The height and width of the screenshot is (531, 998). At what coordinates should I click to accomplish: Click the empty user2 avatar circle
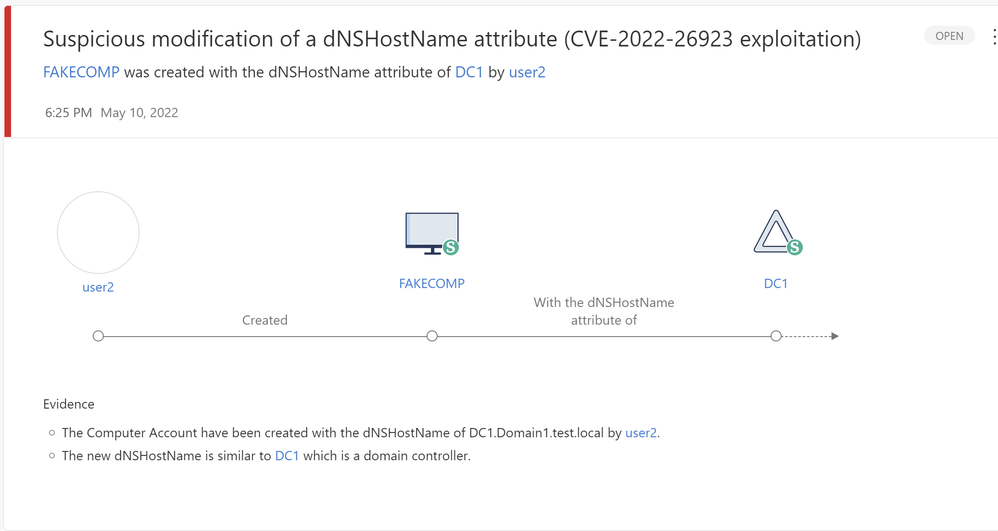point(98,233)
